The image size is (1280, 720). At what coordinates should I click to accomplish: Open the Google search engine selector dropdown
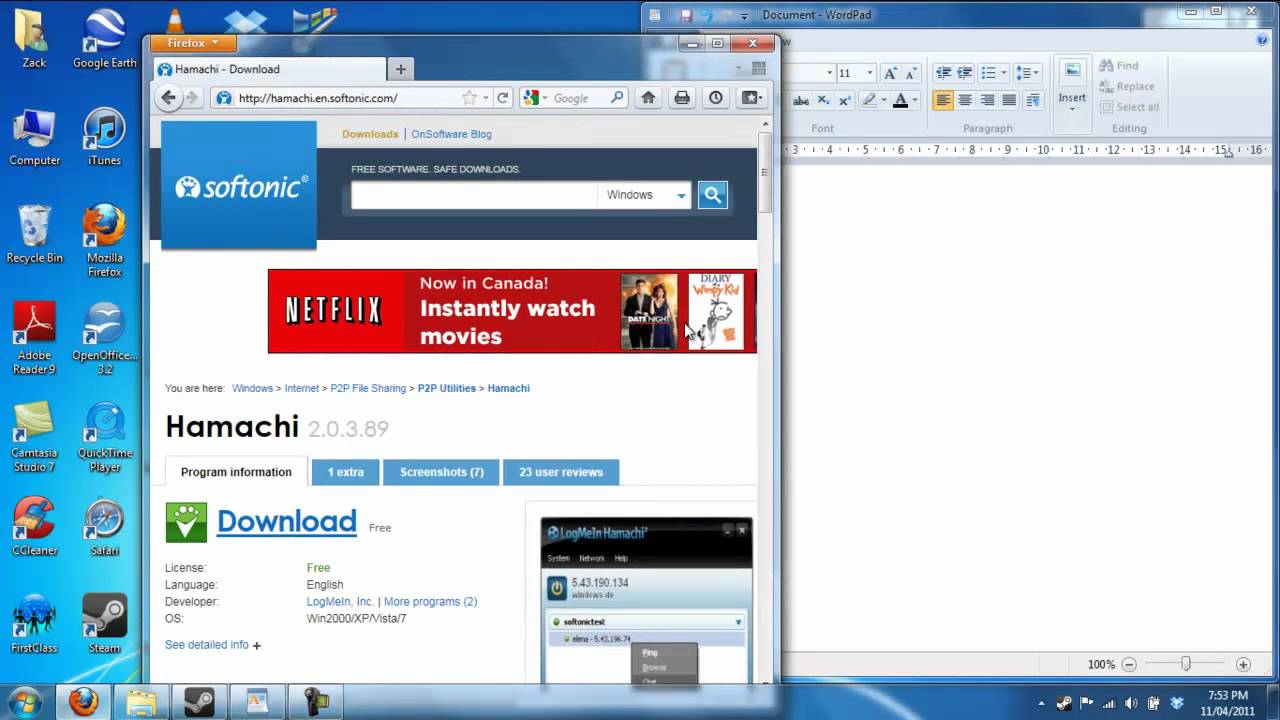(x=535, y=98)
